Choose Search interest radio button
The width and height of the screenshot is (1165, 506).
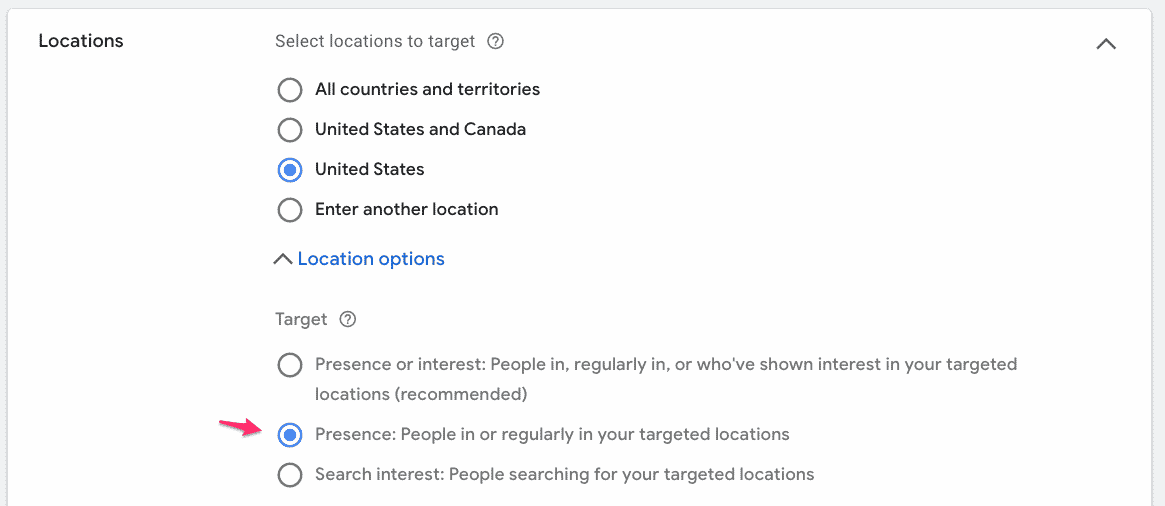point(290,475)
